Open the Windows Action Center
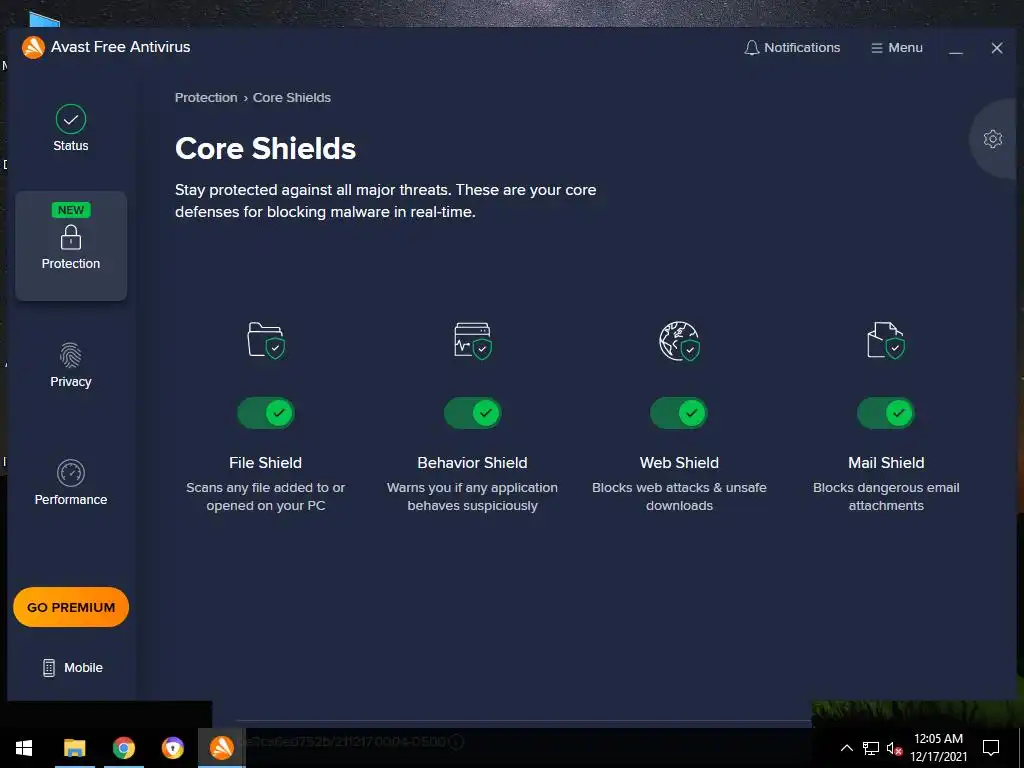Screen dimensions: 1024x768 [x=991, y=748]
